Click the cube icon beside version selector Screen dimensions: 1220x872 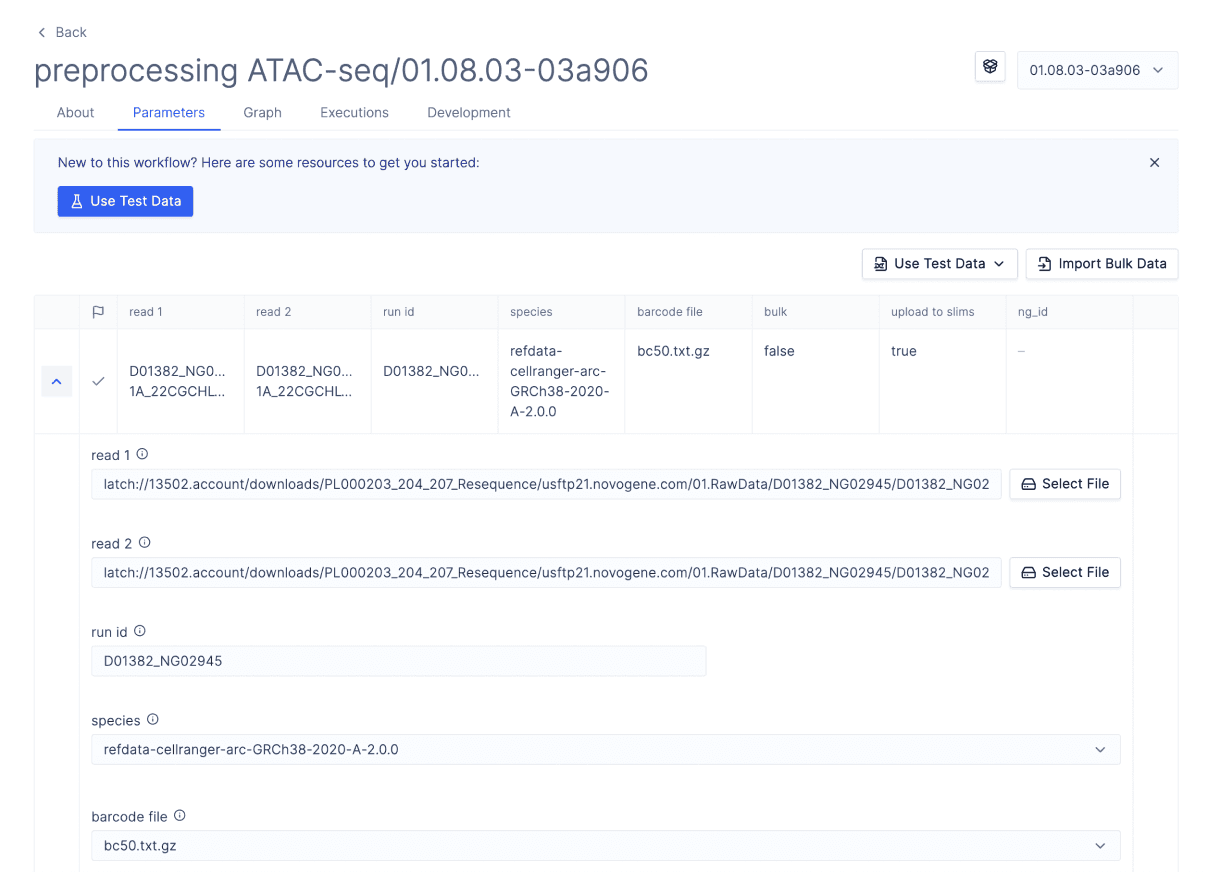(x=990, y=67)
